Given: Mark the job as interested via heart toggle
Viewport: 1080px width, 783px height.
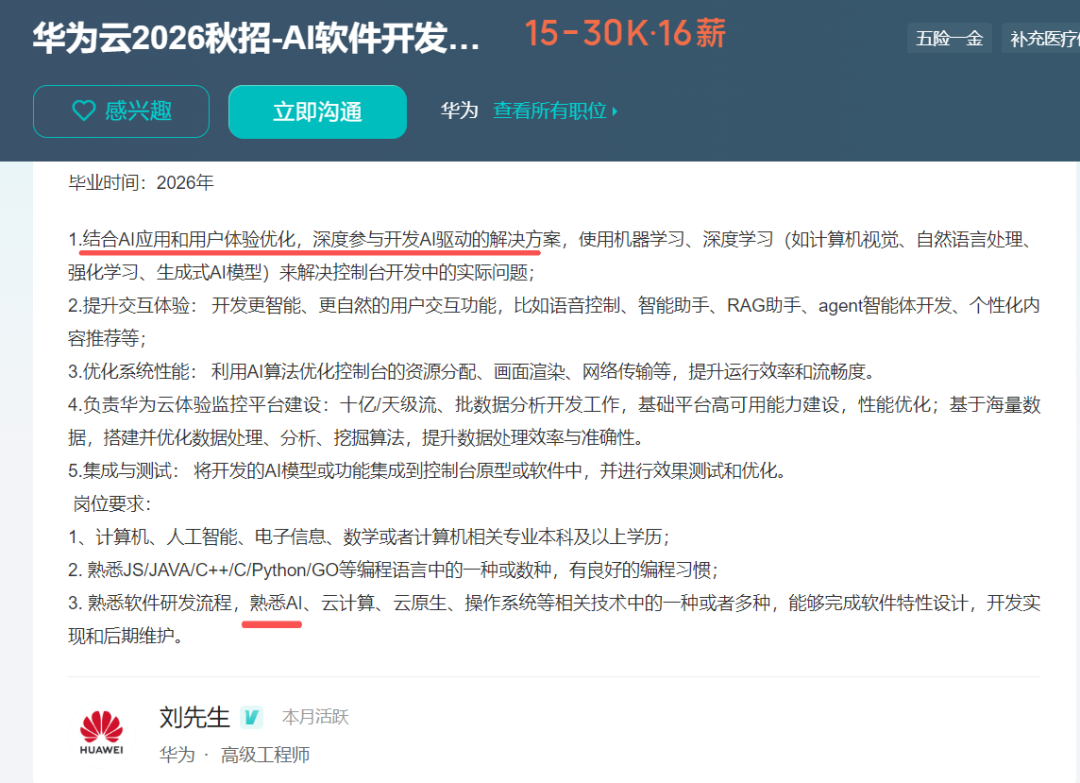Looking at the screenshot, I should [x=120, y=111].
